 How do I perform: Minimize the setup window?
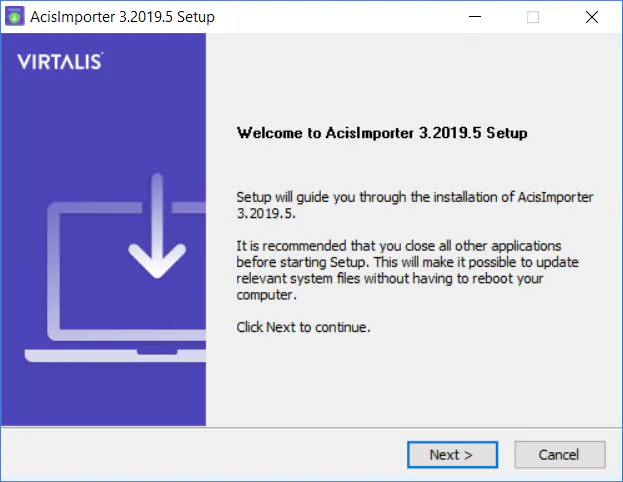click(474, 17)
